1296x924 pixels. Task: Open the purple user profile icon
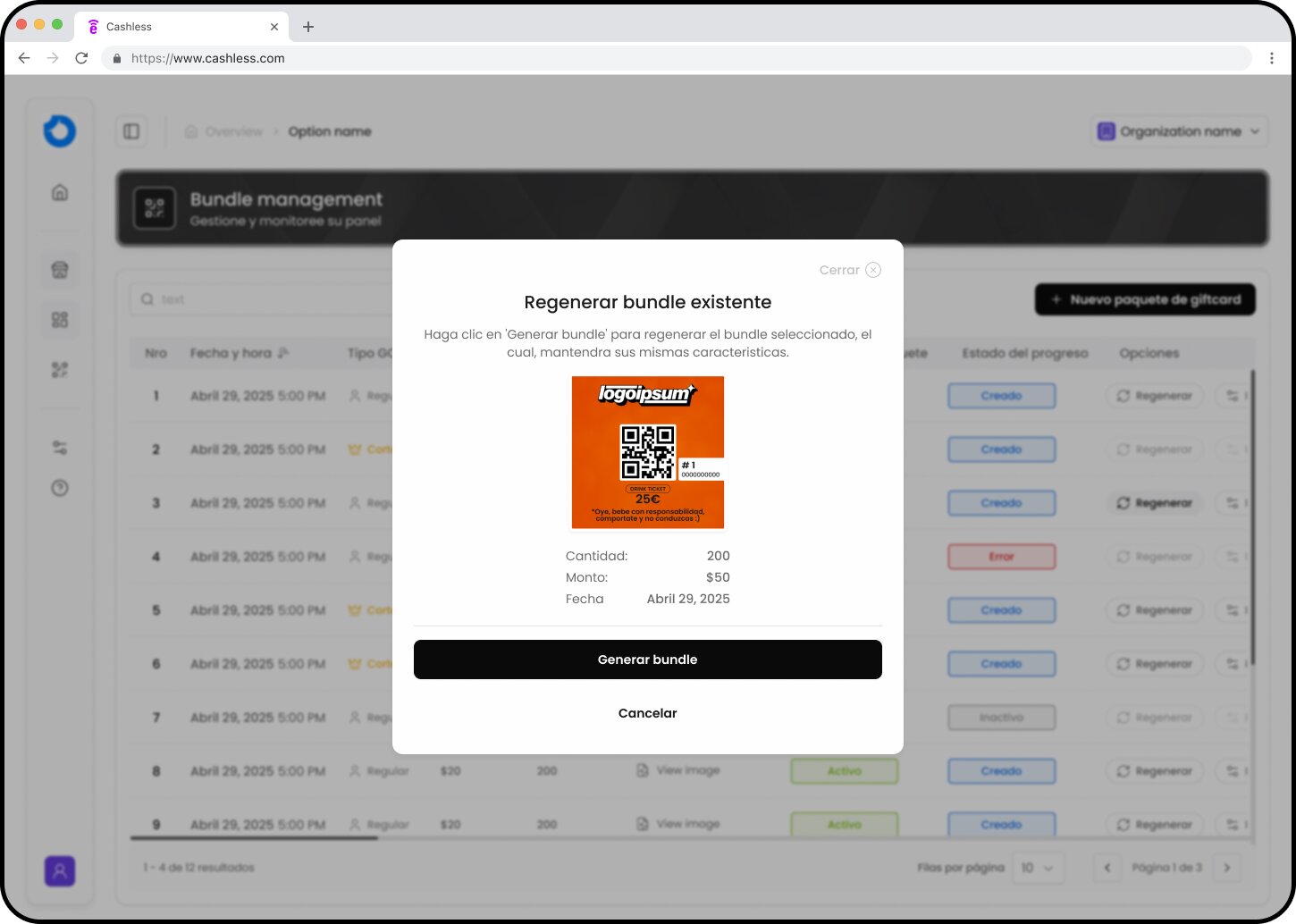pos(60,871)
